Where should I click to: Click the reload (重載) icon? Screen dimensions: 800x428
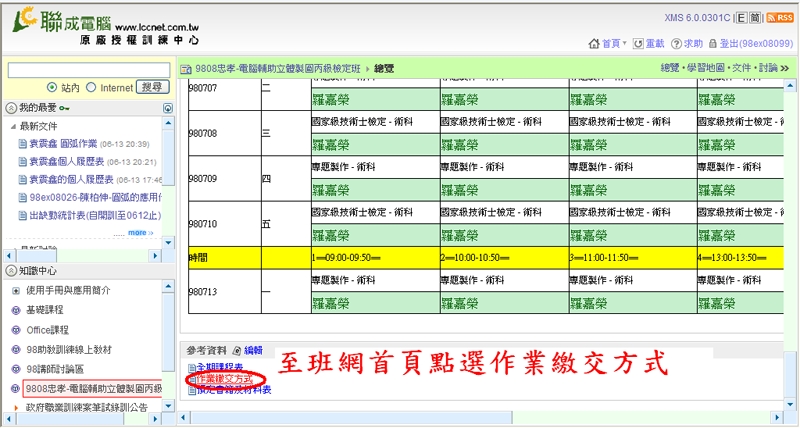[x=636, y=44]
